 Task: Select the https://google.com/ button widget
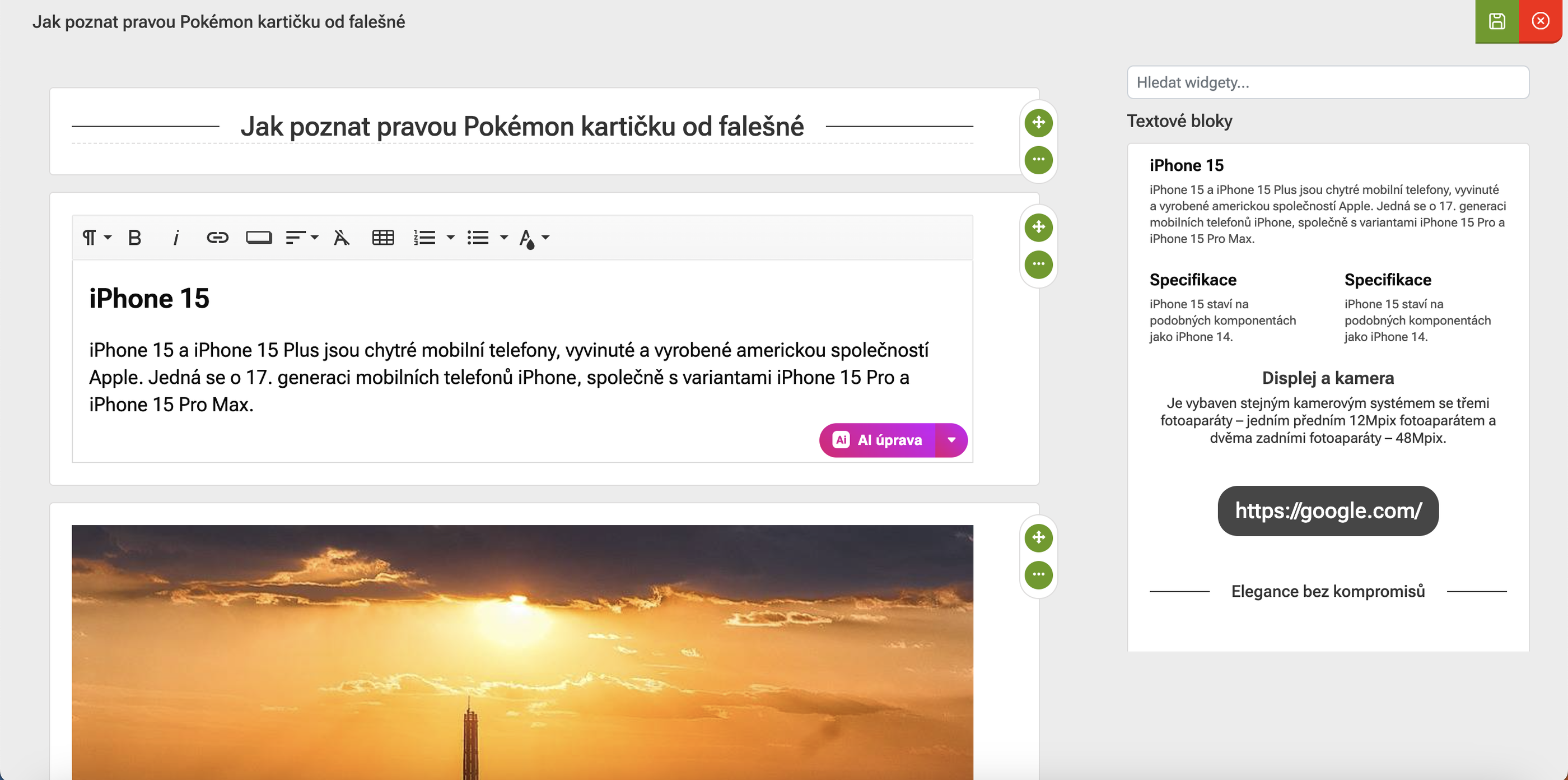tap(1328, 511)
